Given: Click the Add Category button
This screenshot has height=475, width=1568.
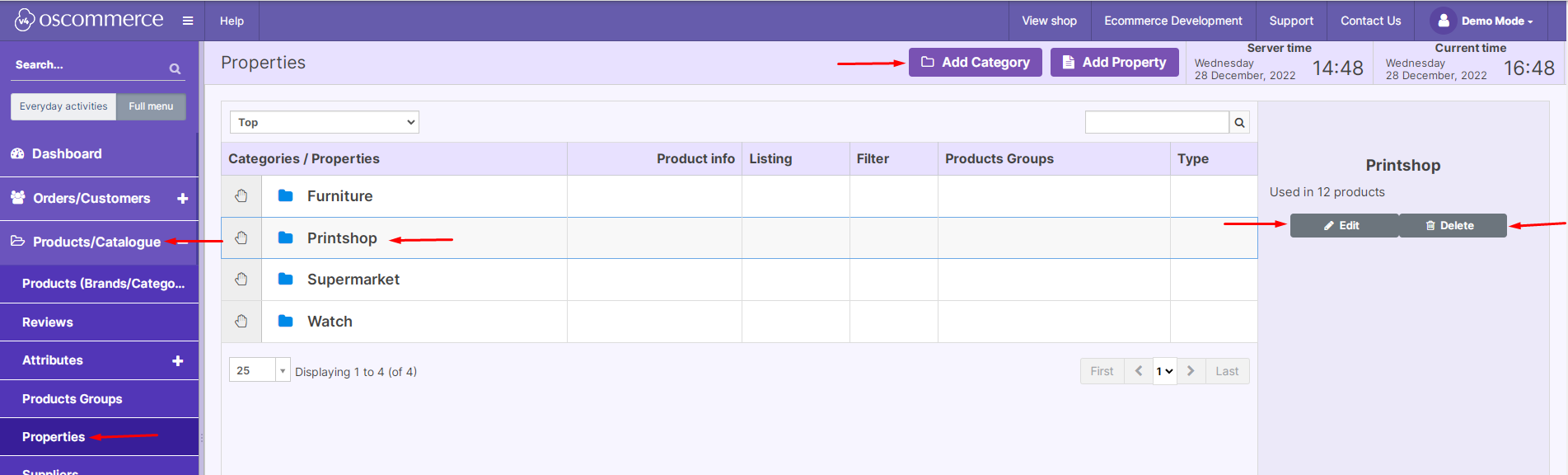Looking at the screenshot, I should coord(975,63).
